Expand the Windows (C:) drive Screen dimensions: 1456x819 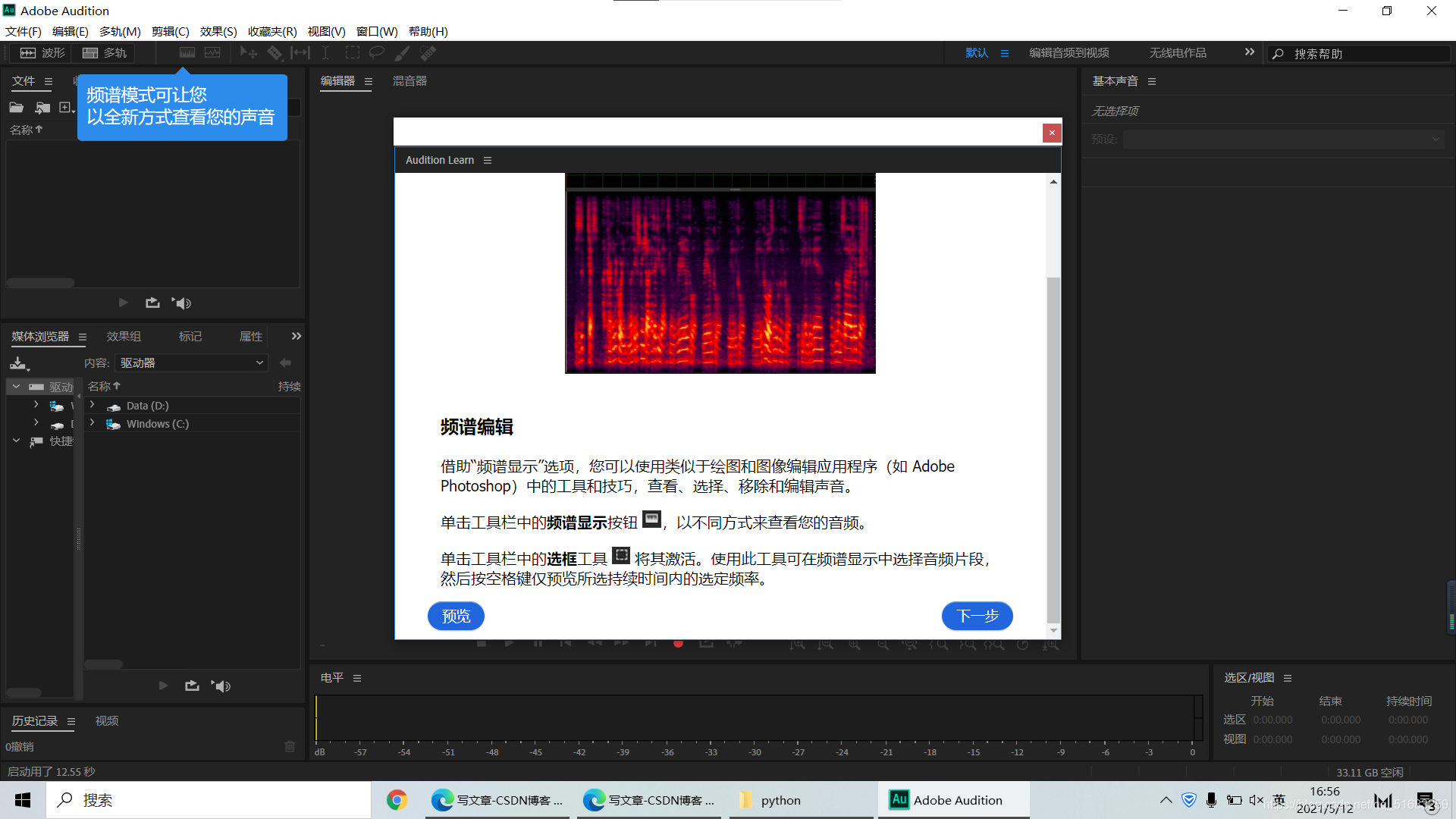[93, 424]
